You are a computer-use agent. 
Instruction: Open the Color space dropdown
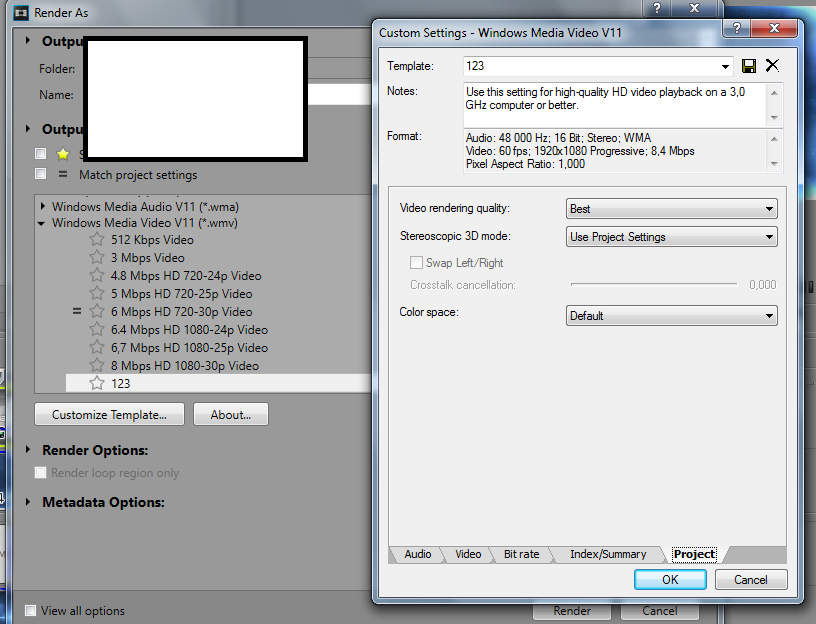pos(671,316)
